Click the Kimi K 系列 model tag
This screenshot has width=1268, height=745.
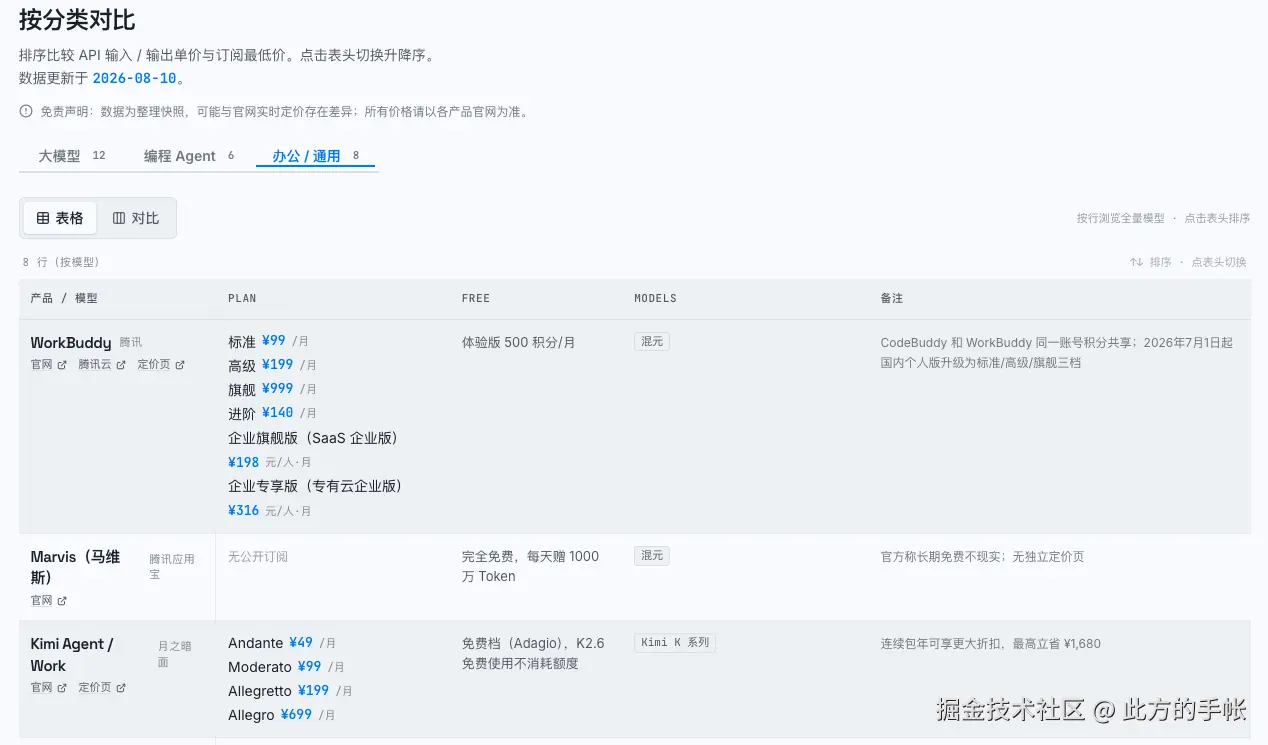tap(675, 642)
